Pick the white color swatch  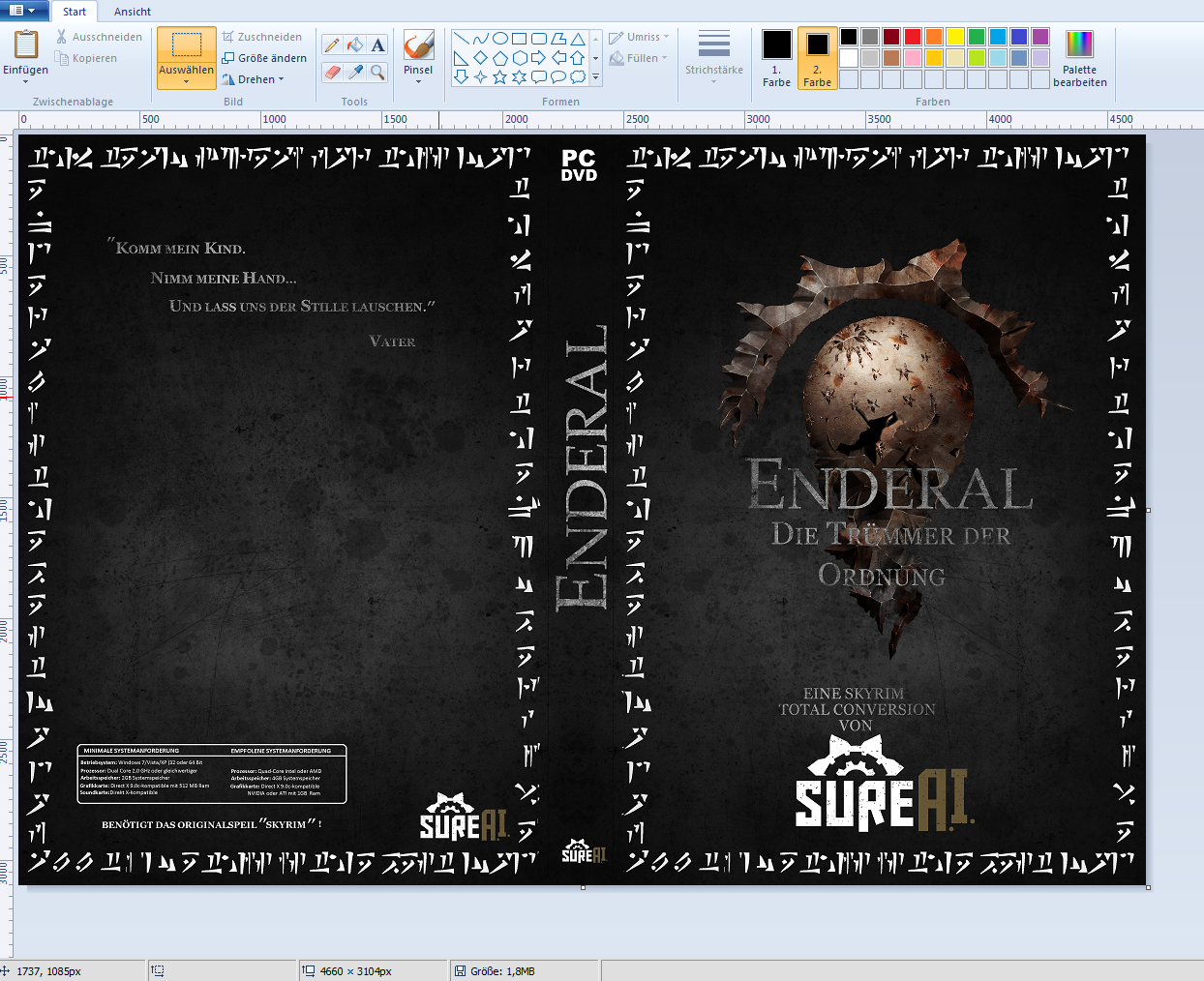pyautogui.click(x=849, y=58)
